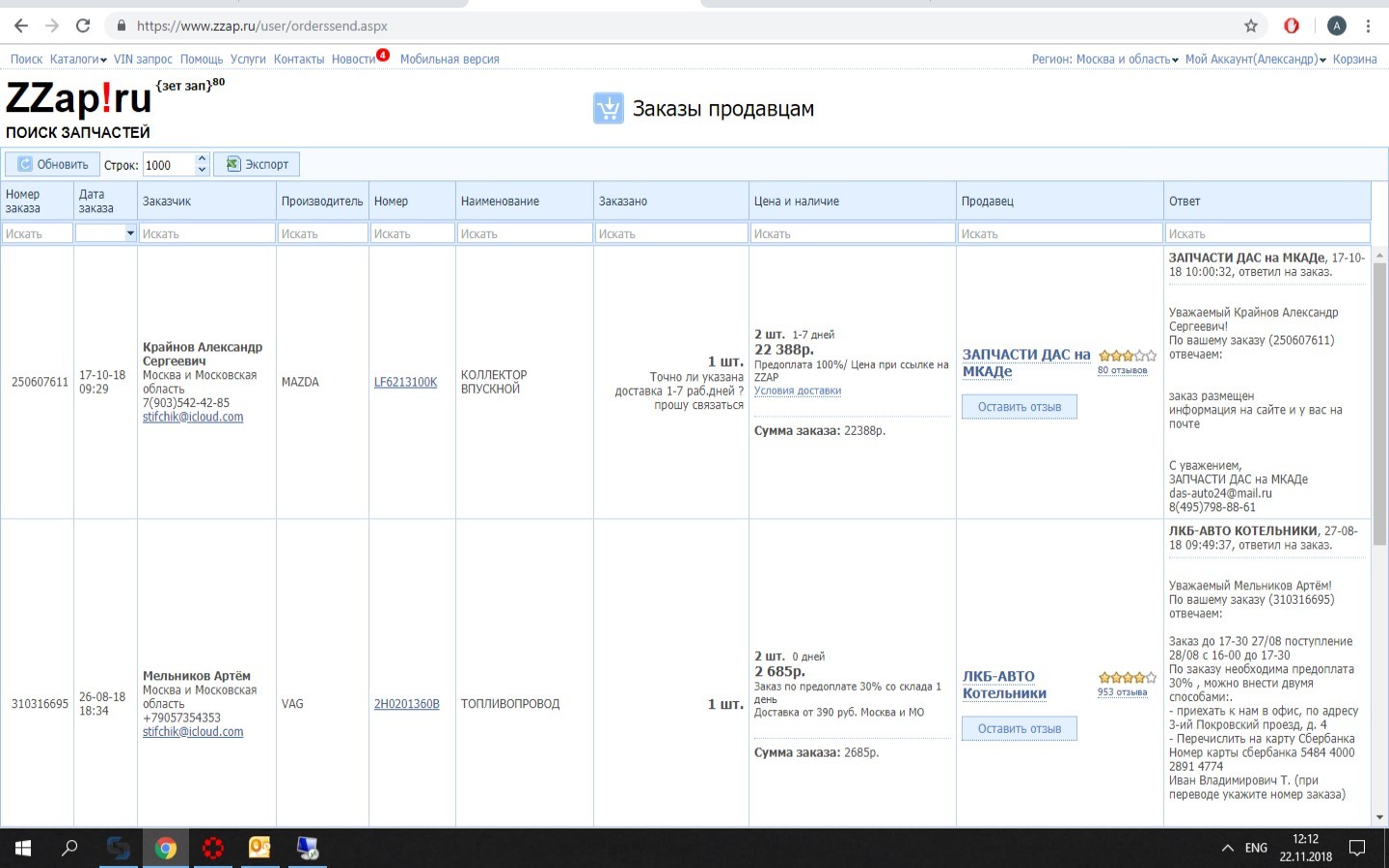This screenshot has width=1389, height=868.
Task: Open Chrome three-dot menu
Action: pyautogui.click(x=1368, y=26)
